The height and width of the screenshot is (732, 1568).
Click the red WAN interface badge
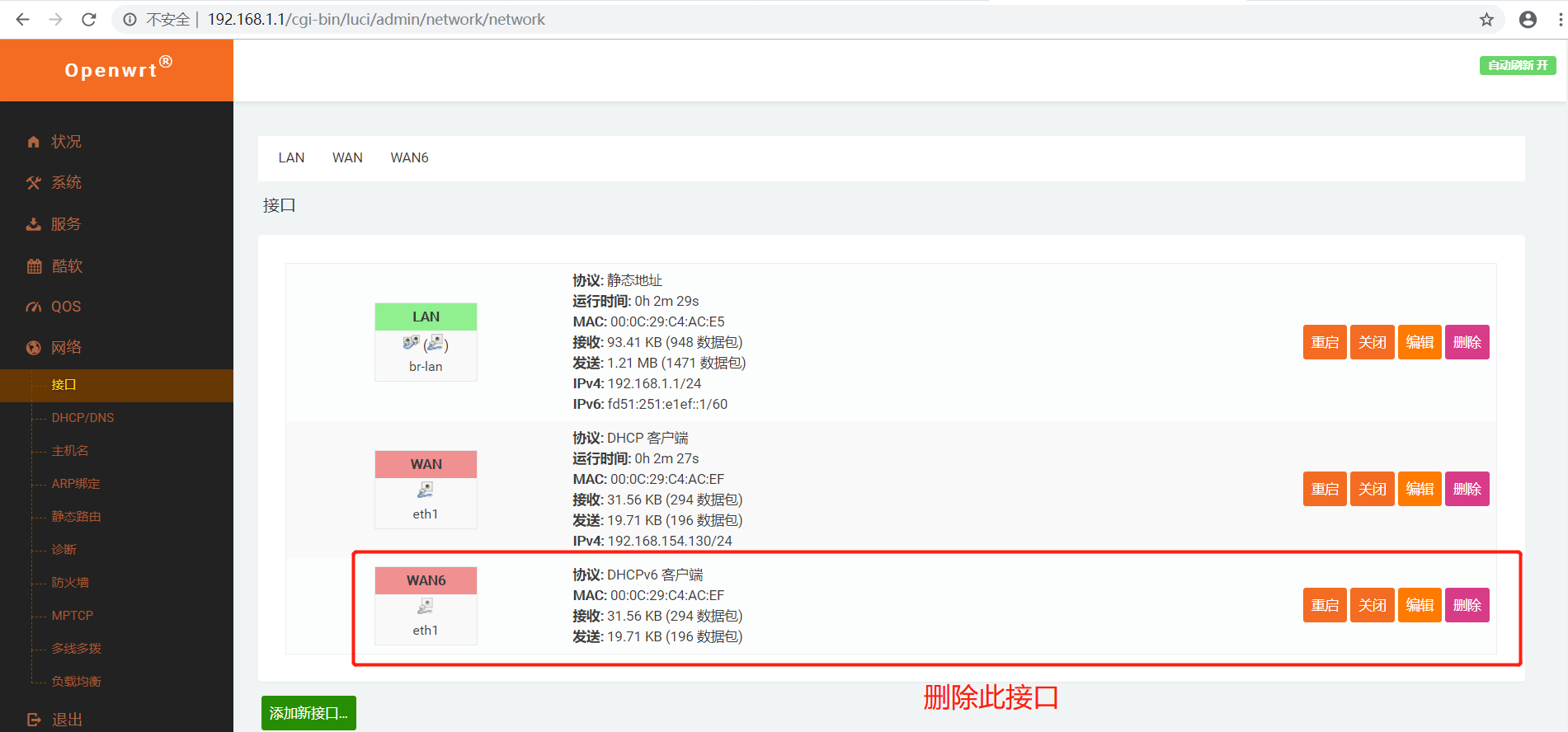point(426,464)
